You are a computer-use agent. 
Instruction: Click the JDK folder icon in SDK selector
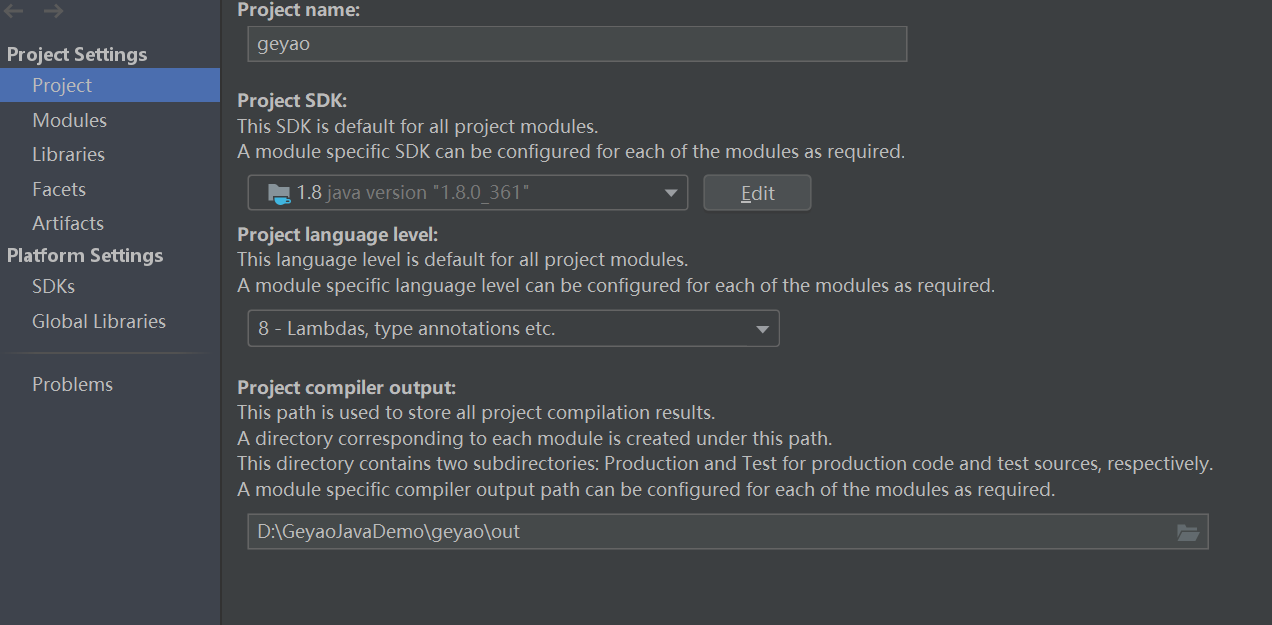pyautogui.click(x=279, y=193)
